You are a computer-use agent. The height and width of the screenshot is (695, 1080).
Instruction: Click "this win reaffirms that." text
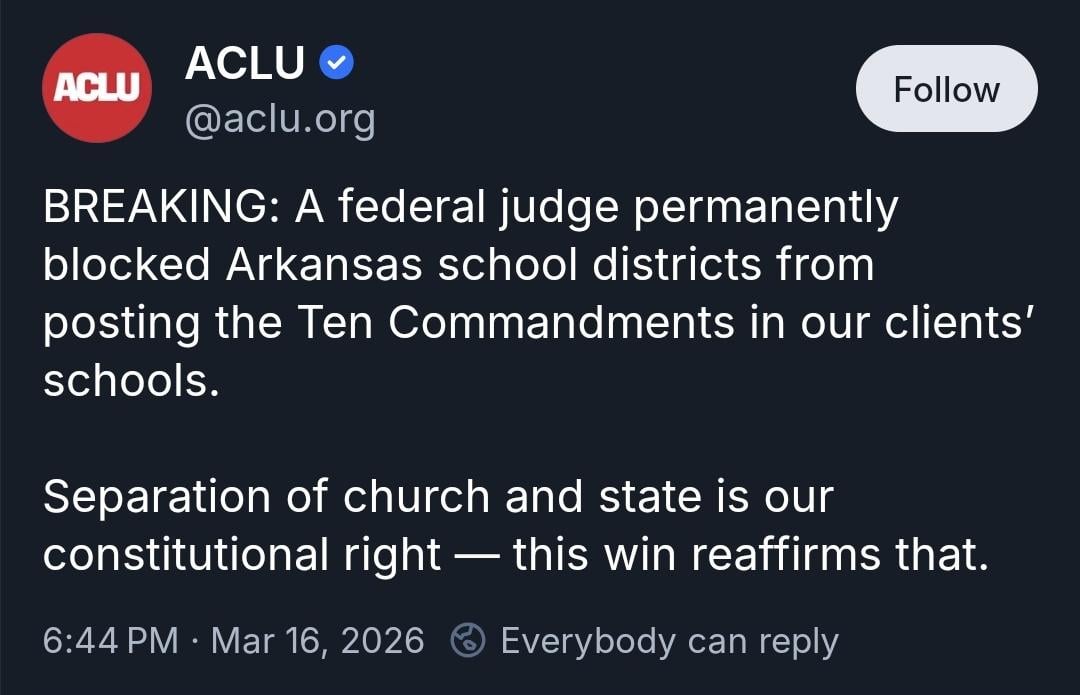click(x=750, y=554)
